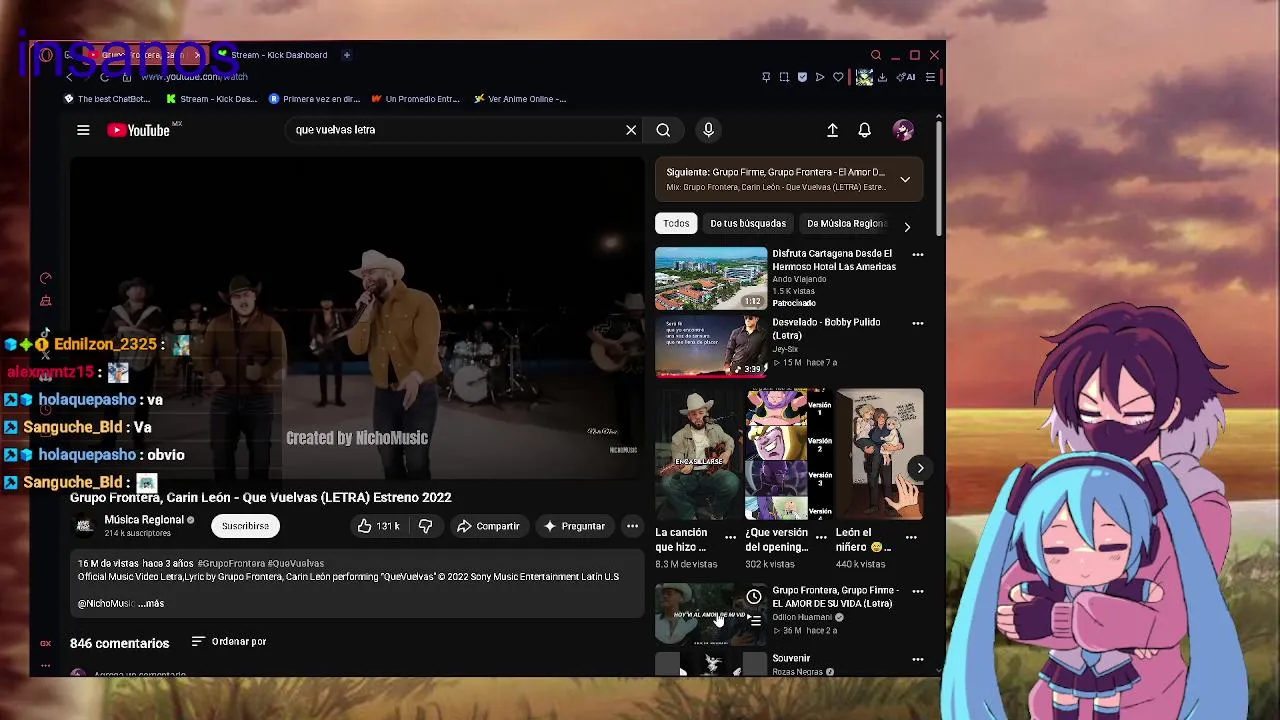Go back with the browser back arrow

pos(69,77)
